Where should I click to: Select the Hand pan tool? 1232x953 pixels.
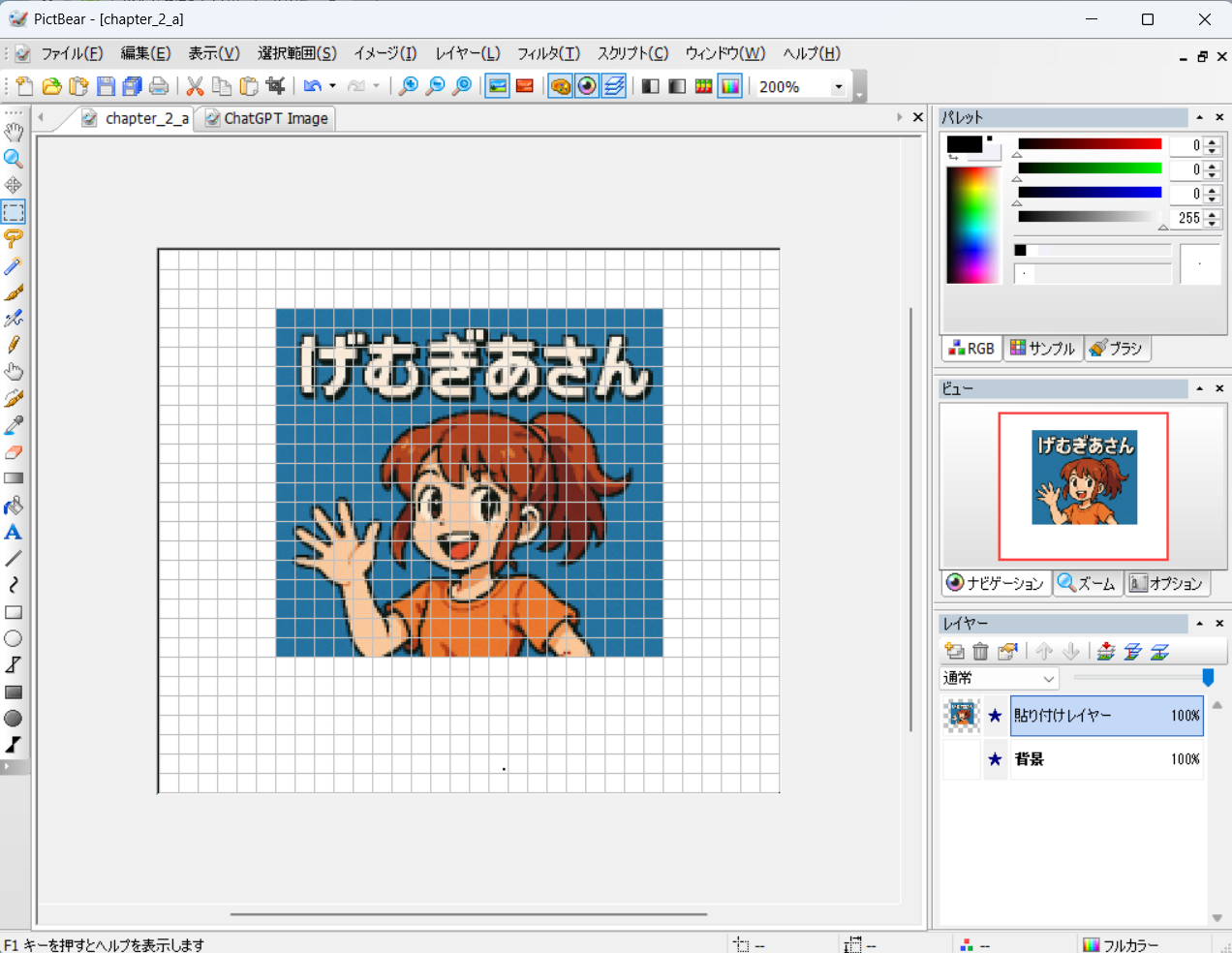[14, 132]
